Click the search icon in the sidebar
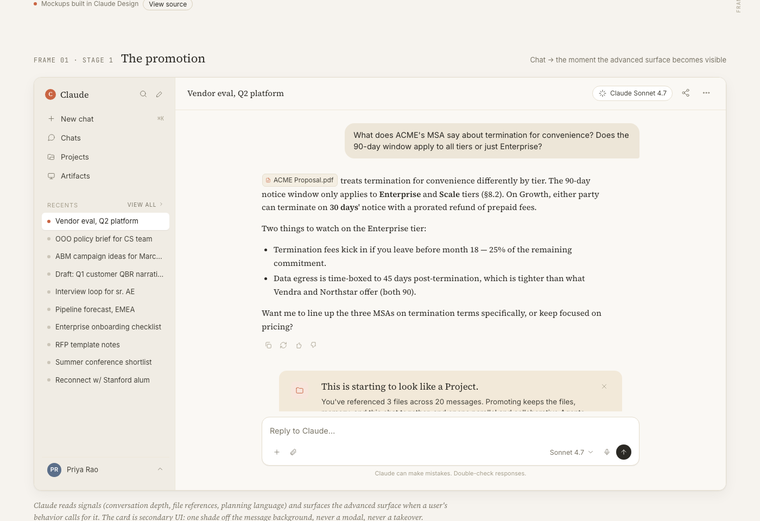 tap(143, 94)
